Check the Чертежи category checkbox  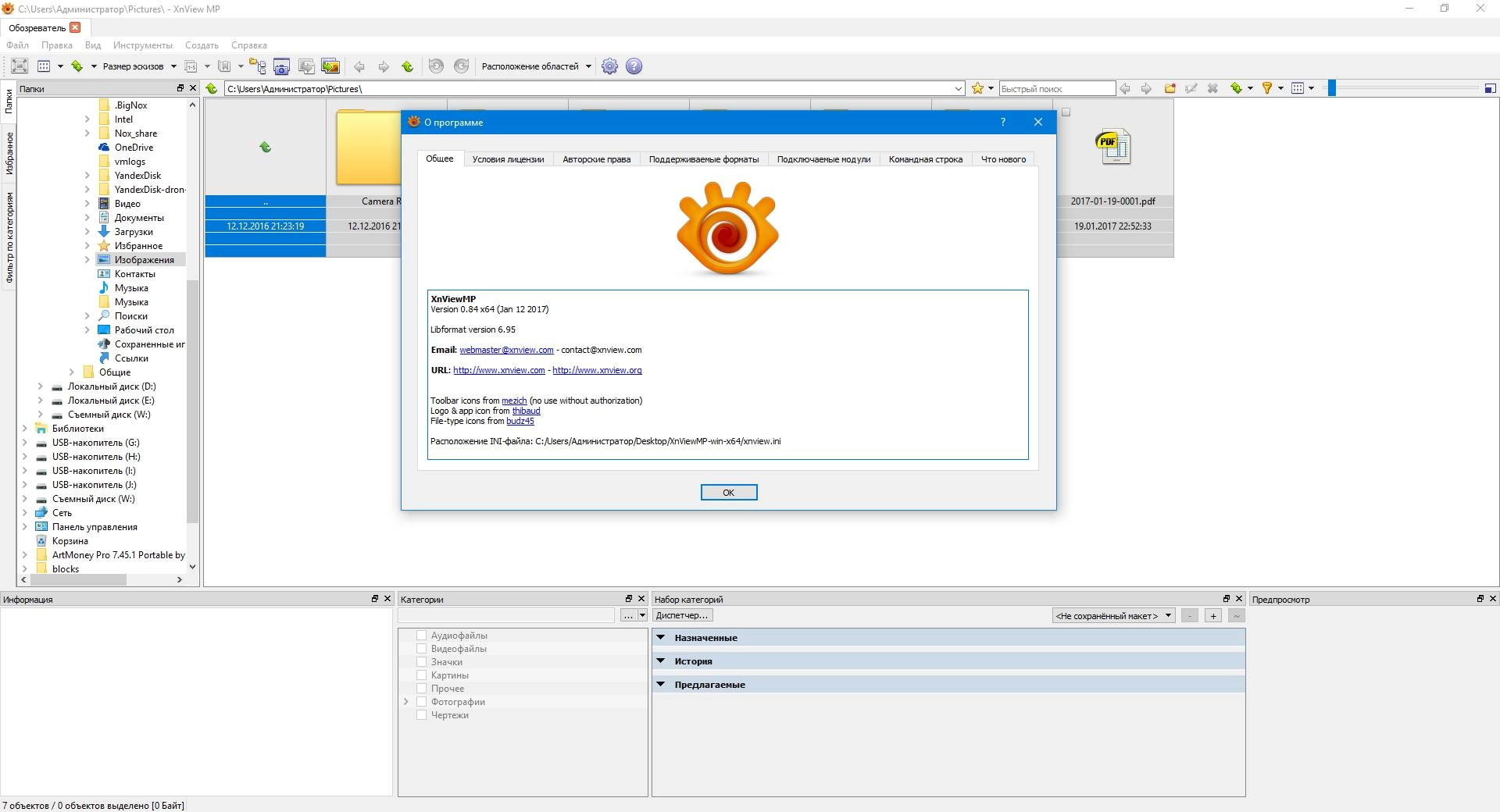[x=421, y=715]
